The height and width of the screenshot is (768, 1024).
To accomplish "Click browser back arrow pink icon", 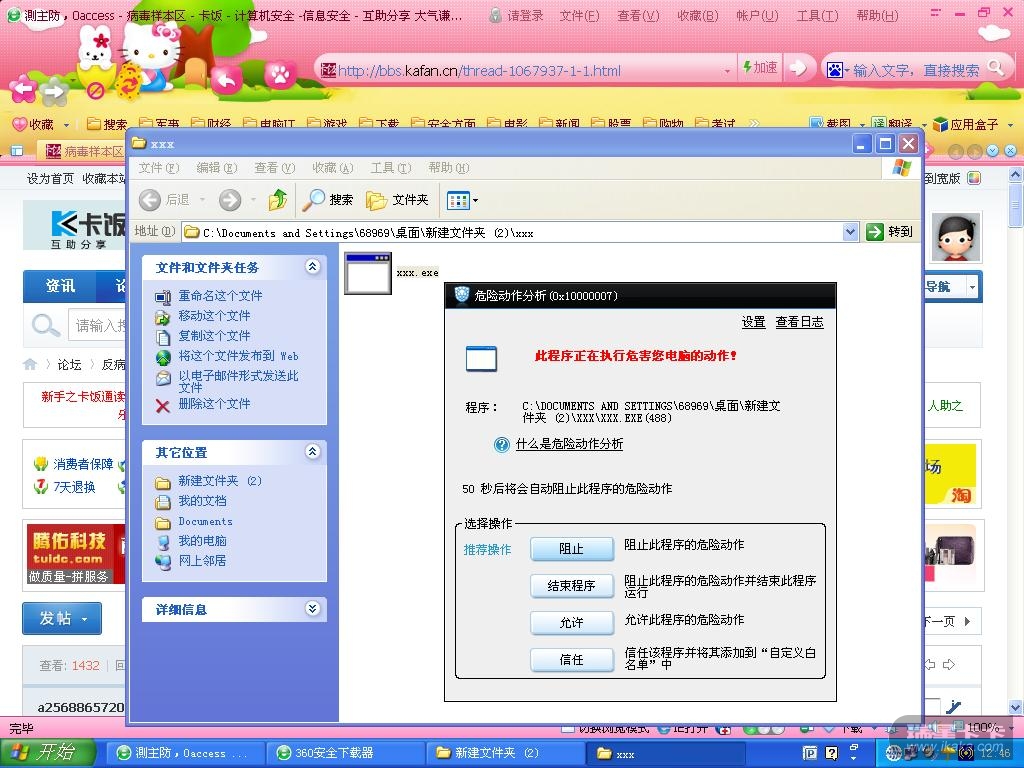I will [22, 89].
